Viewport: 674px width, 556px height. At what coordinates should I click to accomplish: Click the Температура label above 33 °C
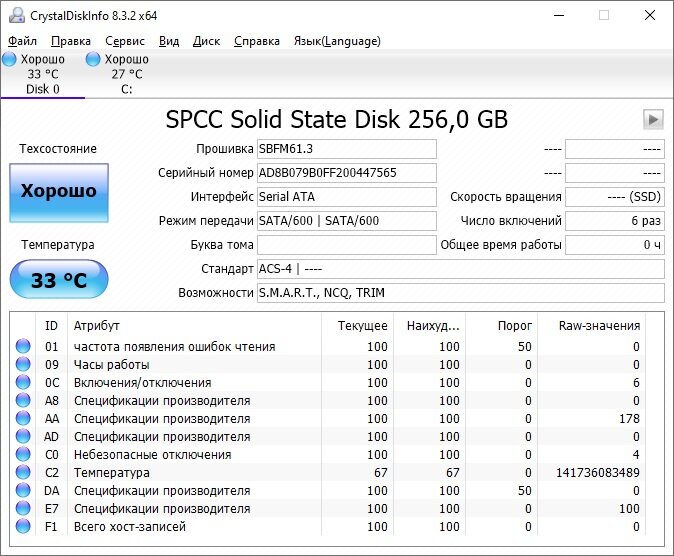pos(58,245)
